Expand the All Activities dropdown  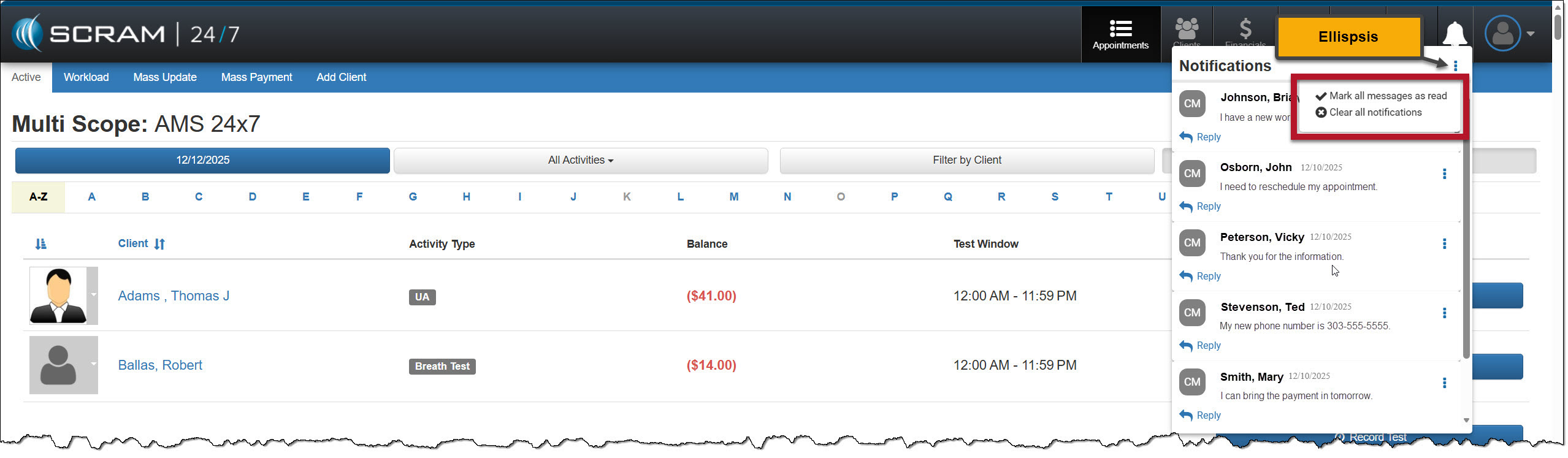pyautogui.click(x=580, y=160)
